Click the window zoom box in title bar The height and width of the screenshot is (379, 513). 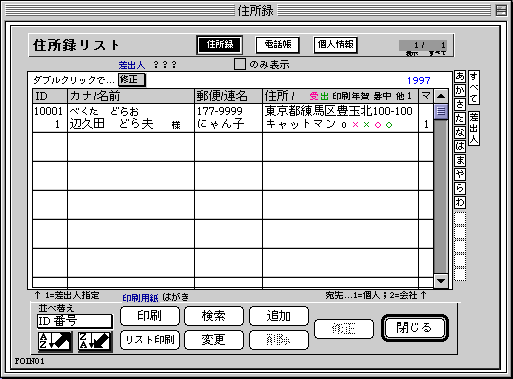501,11
